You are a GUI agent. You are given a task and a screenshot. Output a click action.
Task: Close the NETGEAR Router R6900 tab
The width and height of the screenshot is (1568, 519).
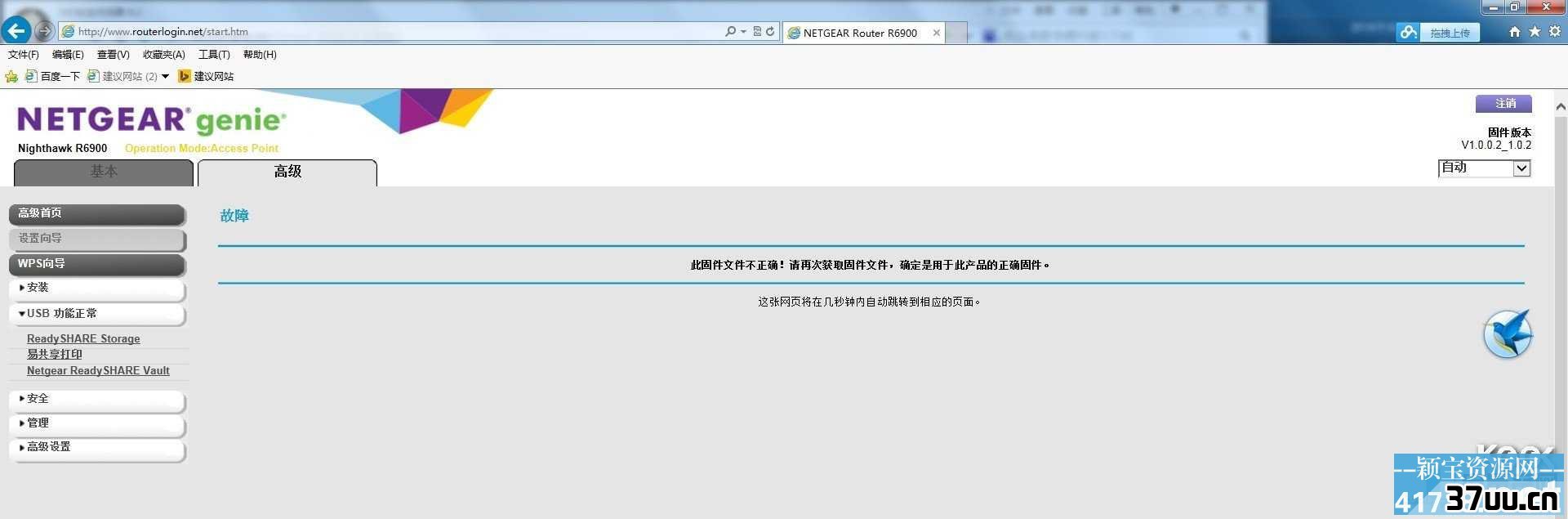[x=937, y=33]
